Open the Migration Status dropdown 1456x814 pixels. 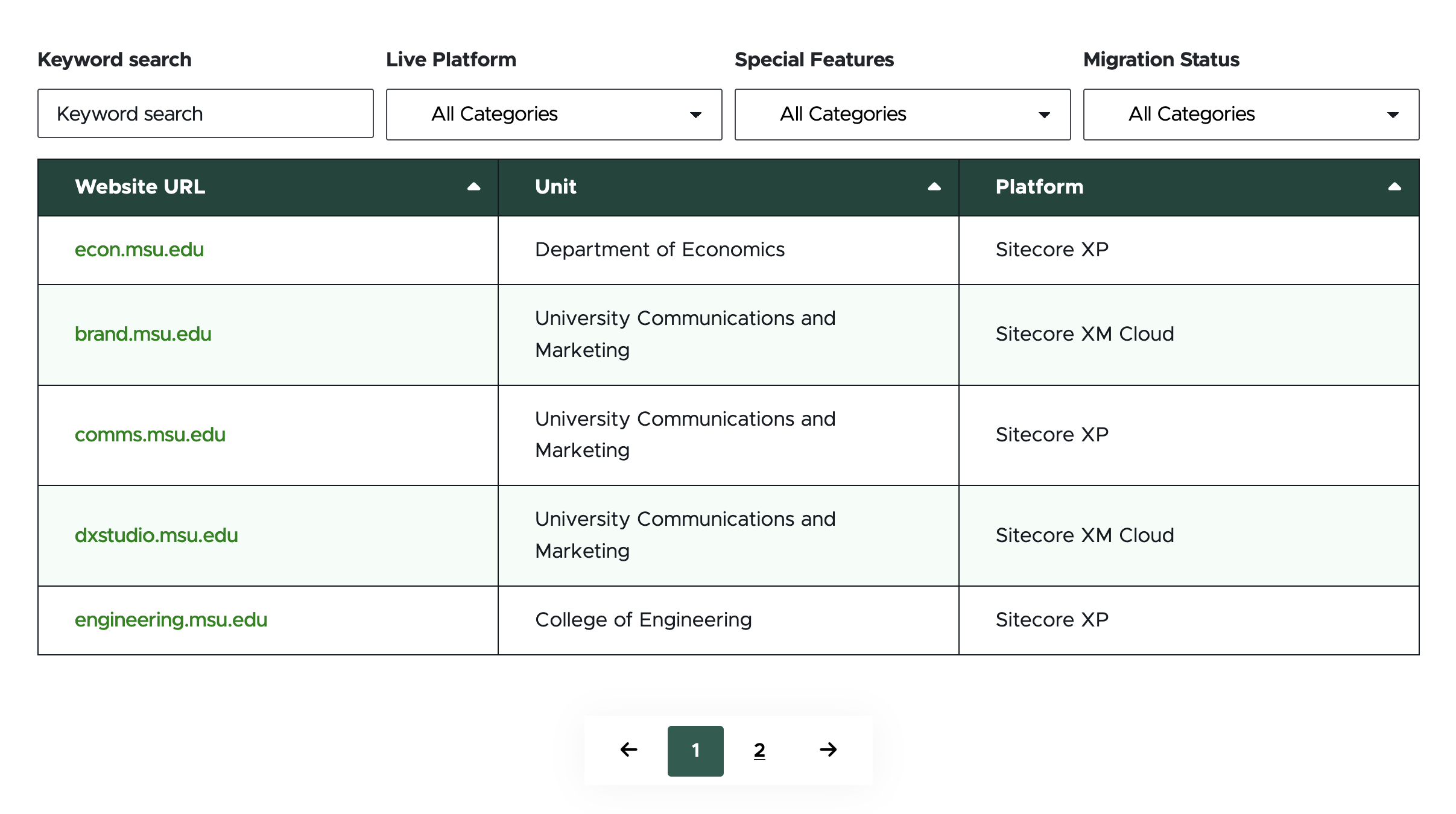point(1251,115)
